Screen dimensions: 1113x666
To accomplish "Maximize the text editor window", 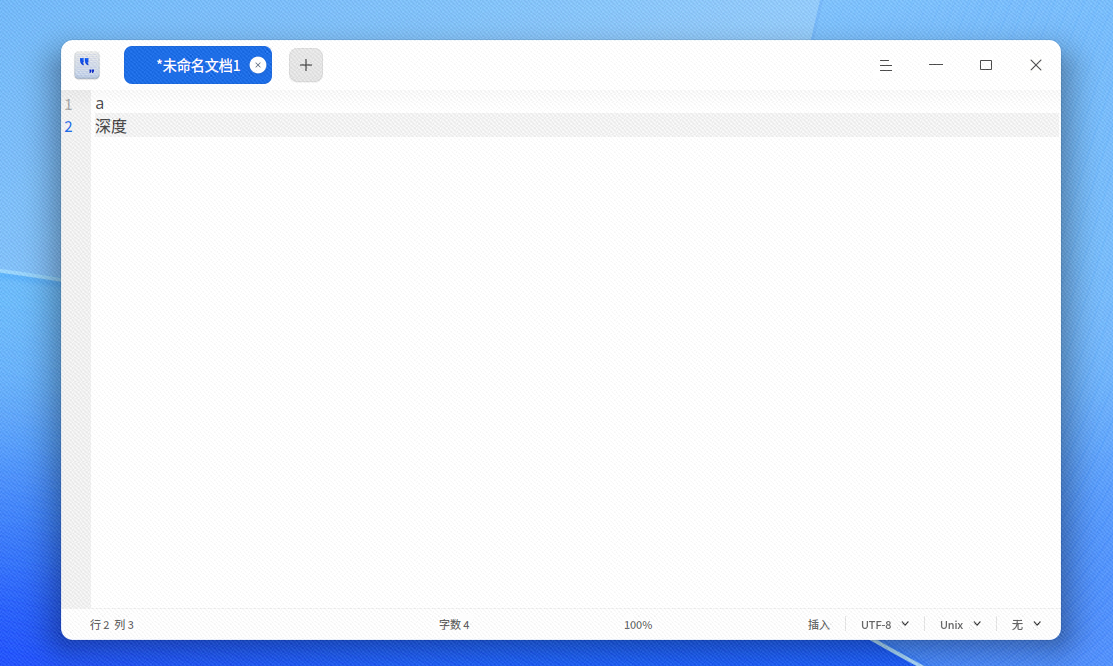I will (986, 65).
